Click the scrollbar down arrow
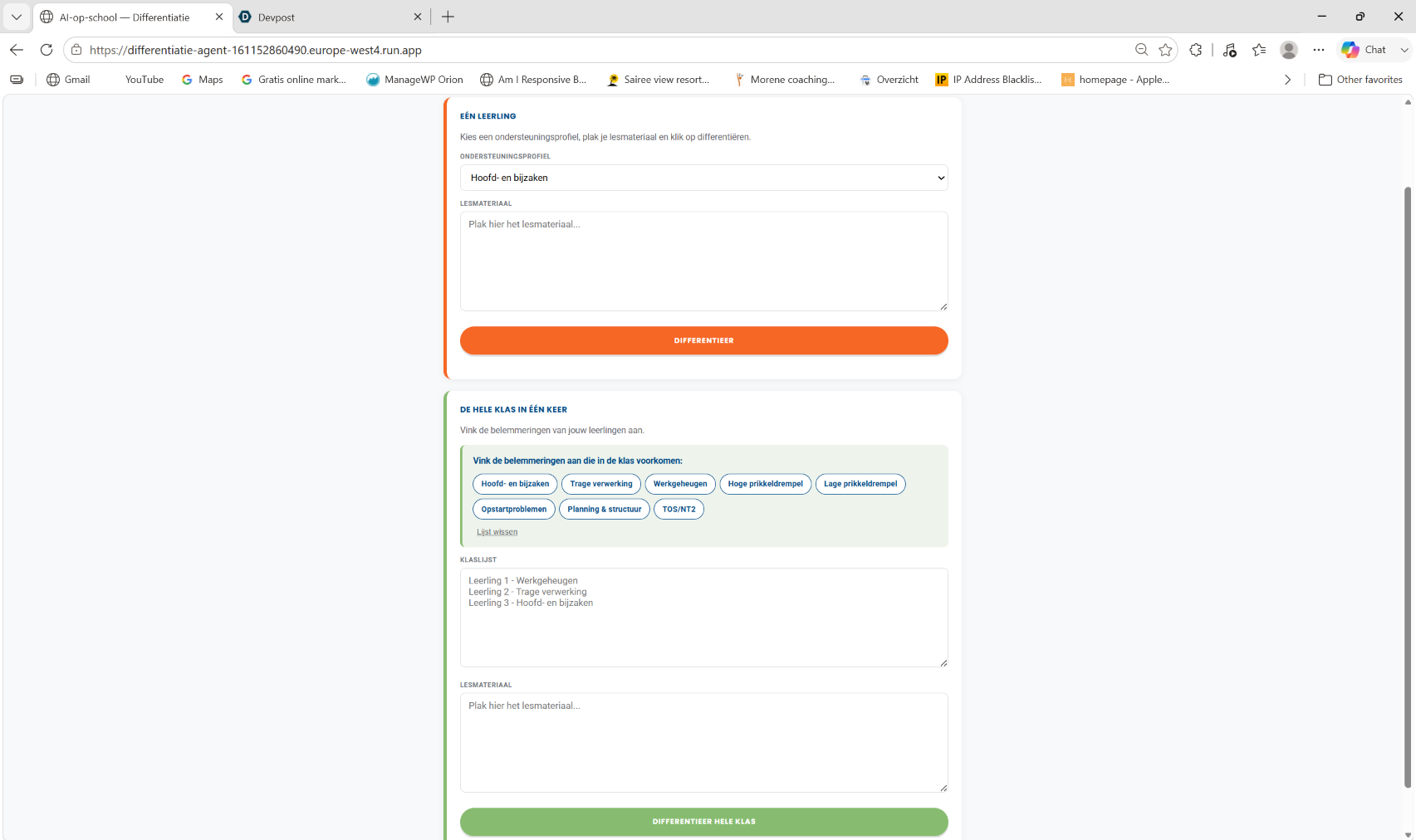Screen dimensions: 1416x840 1408,834
